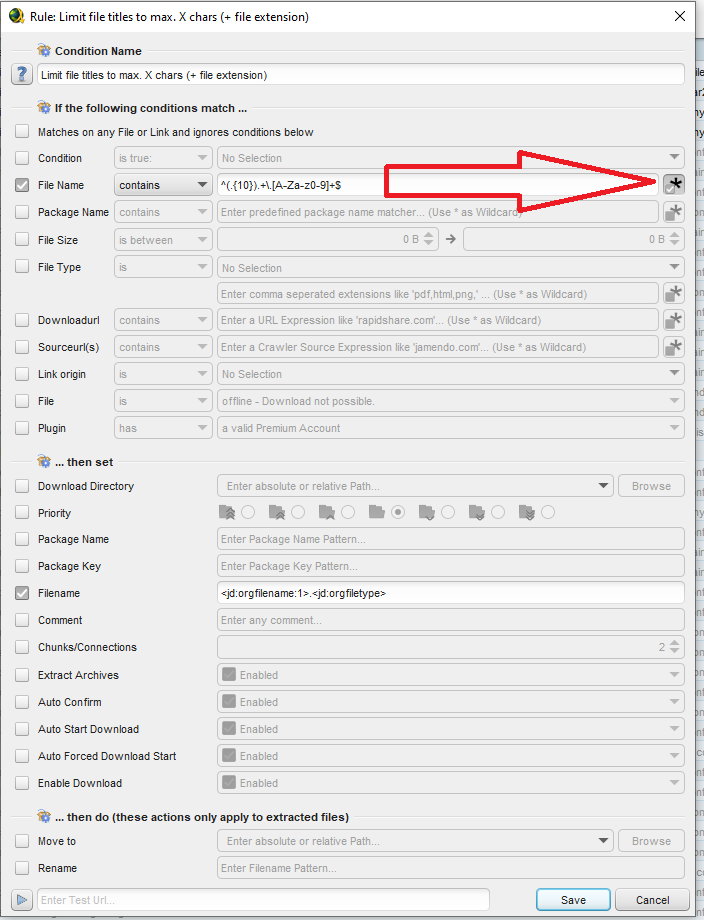The image size is (704, 920).
Task: Toggle regex button on Downloadurl row
Action: pos(674,320)
